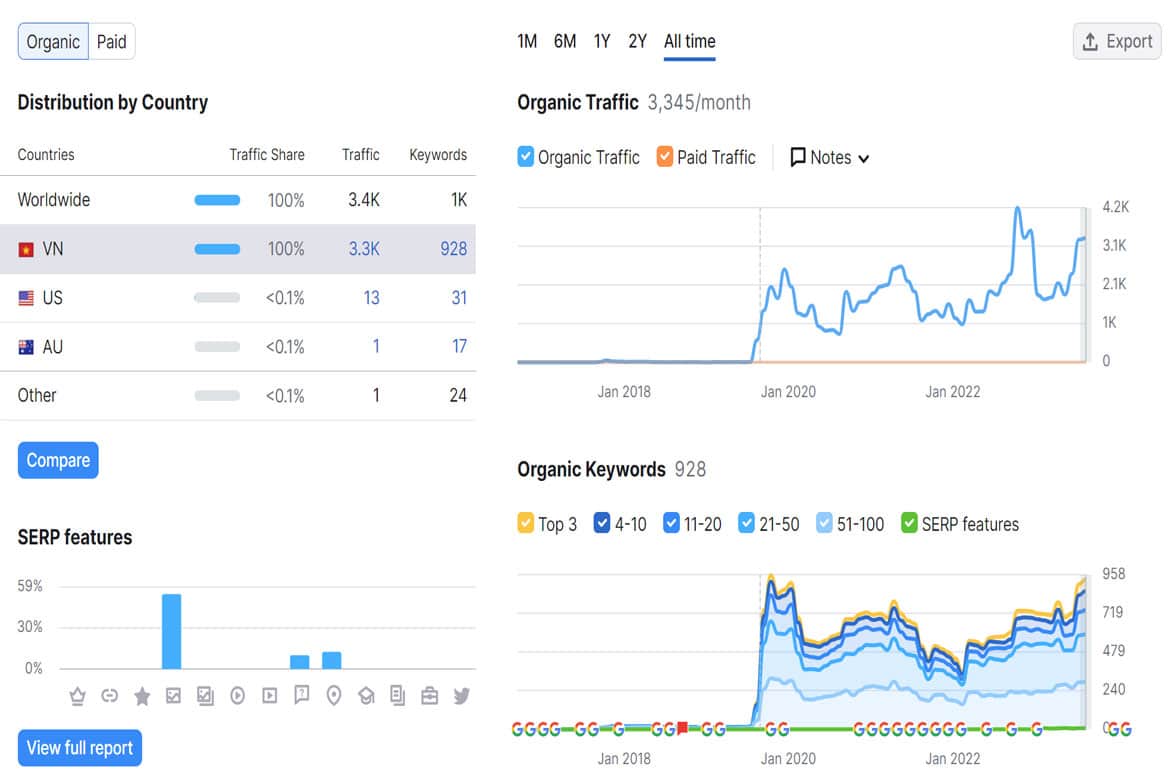The image size is (1170, 780).
Task: Open View full report
Action: pos(80,748)
